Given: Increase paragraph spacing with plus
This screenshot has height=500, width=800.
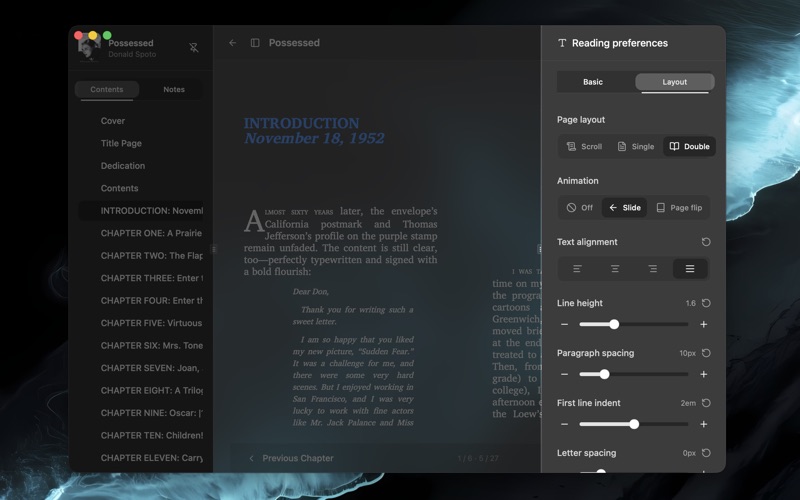Looking at the screenshot, I should (704, 374).
